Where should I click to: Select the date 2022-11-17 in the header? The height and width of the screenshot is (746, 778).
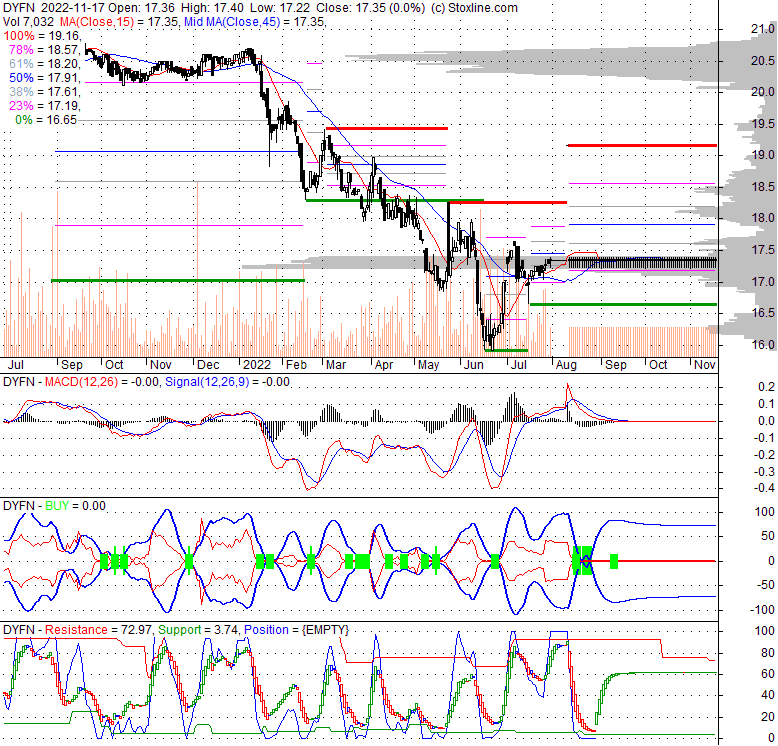click(73, 8)
